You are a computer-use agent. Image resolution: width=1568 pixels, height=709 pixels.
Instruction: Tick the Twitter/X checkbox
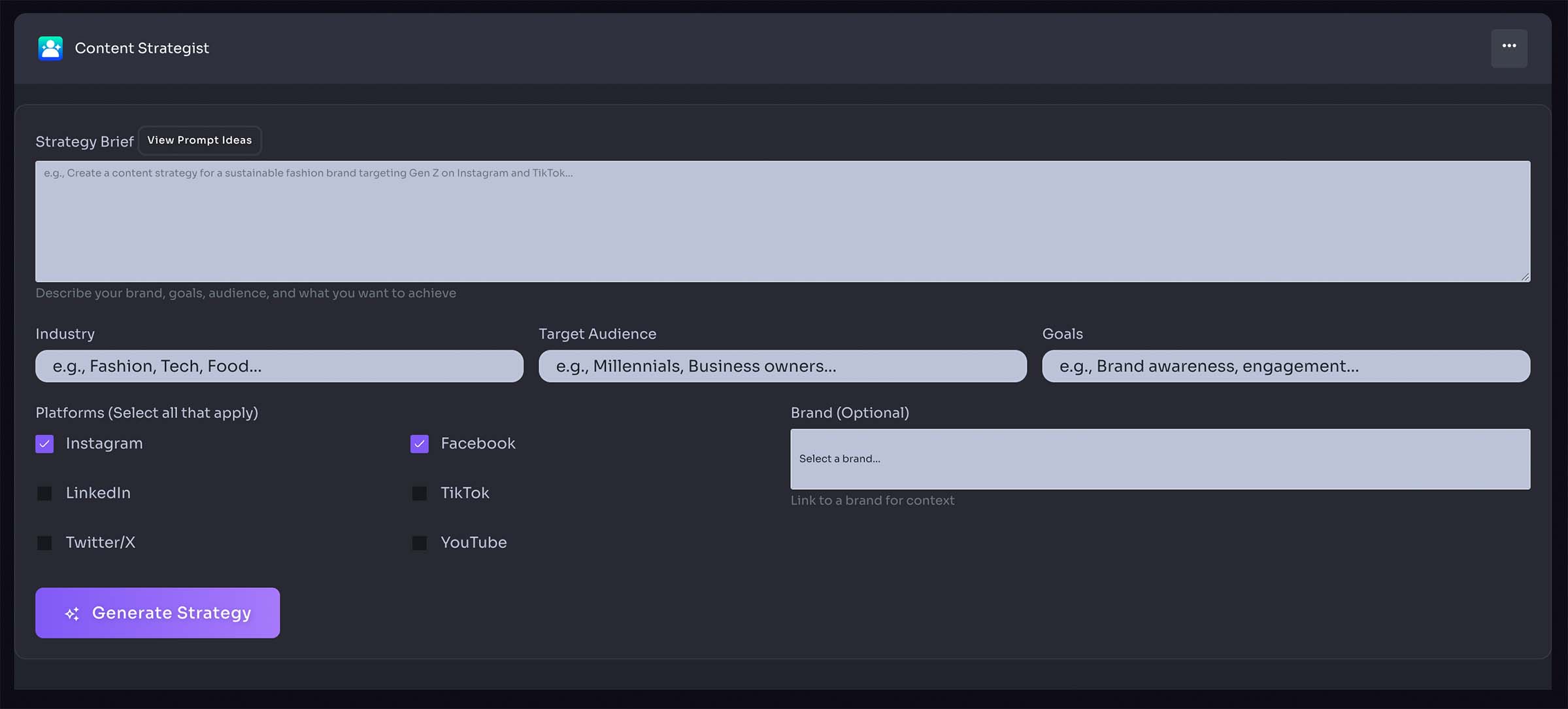44,543
